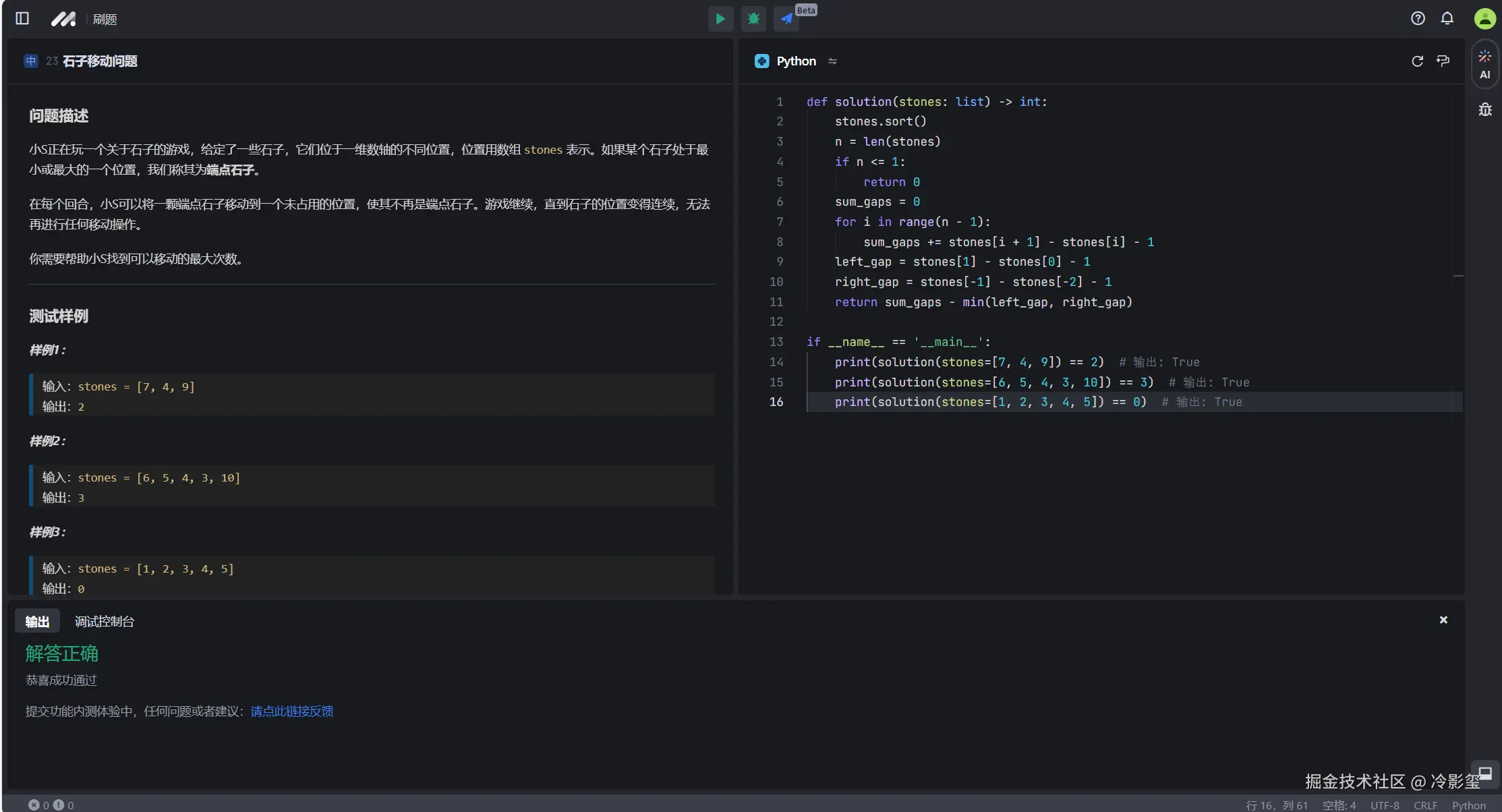The image size is (1502, 812).
Task: Click the word-wrap icon in editor header
Action: click(x=1443, y=61)
